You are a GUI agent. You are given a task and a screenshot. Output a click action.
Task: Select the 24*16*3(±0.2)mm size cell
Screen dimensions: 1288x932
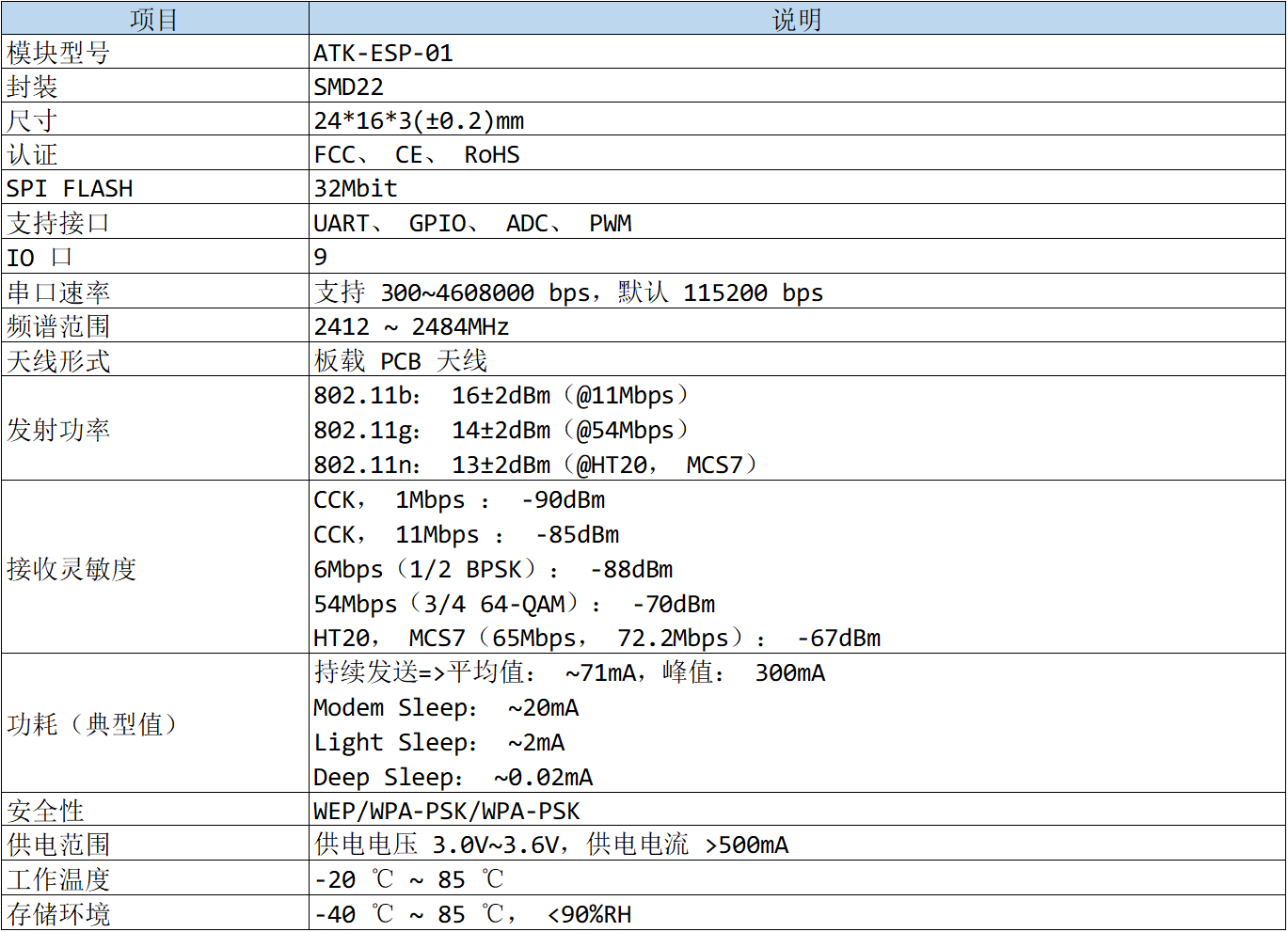(419, 121)
